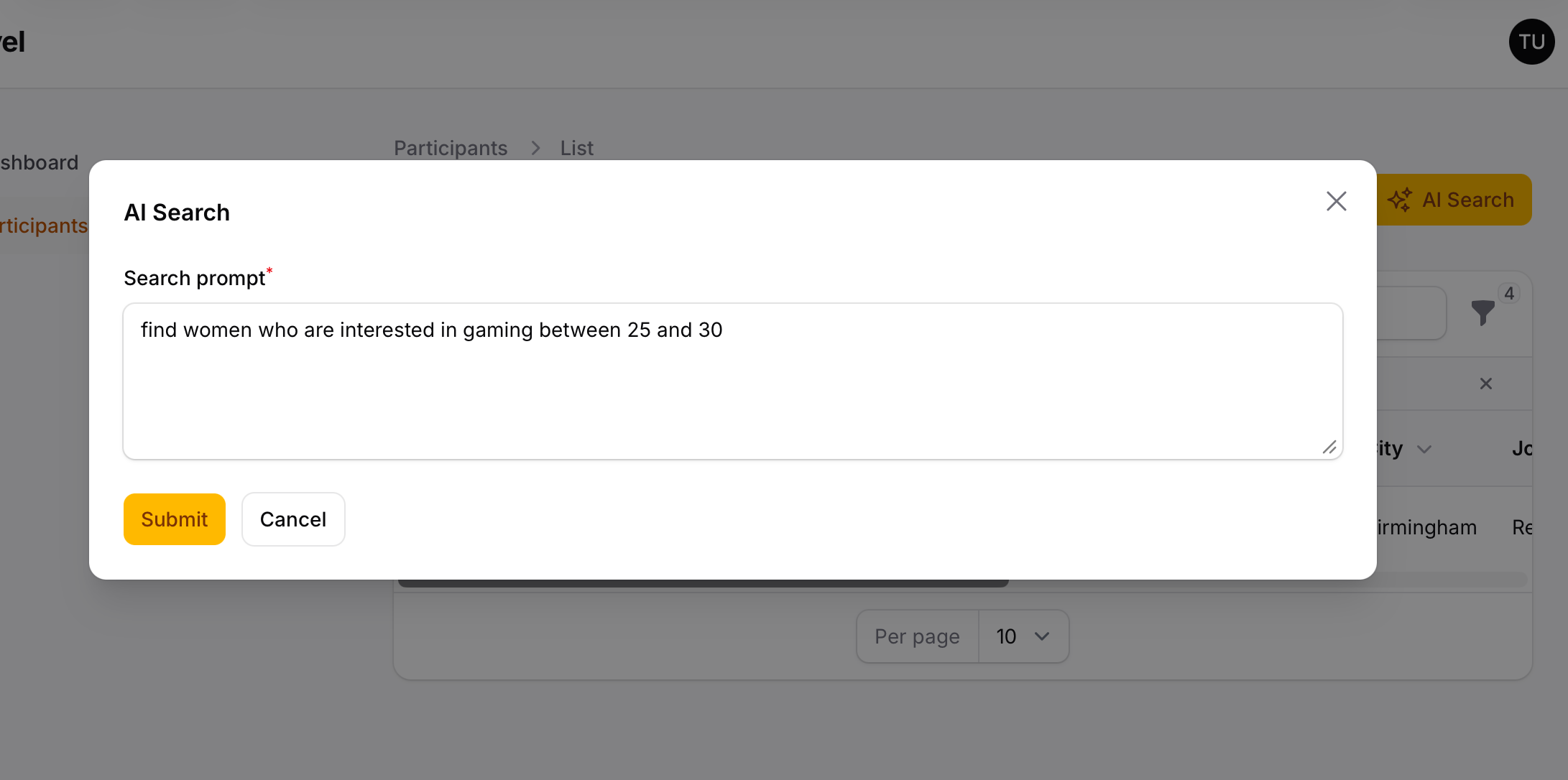Image resolution: width=1568 pixels, height=780 pixels.
Task: Open the table filter funnel icon
Action: coord(1482,312)
